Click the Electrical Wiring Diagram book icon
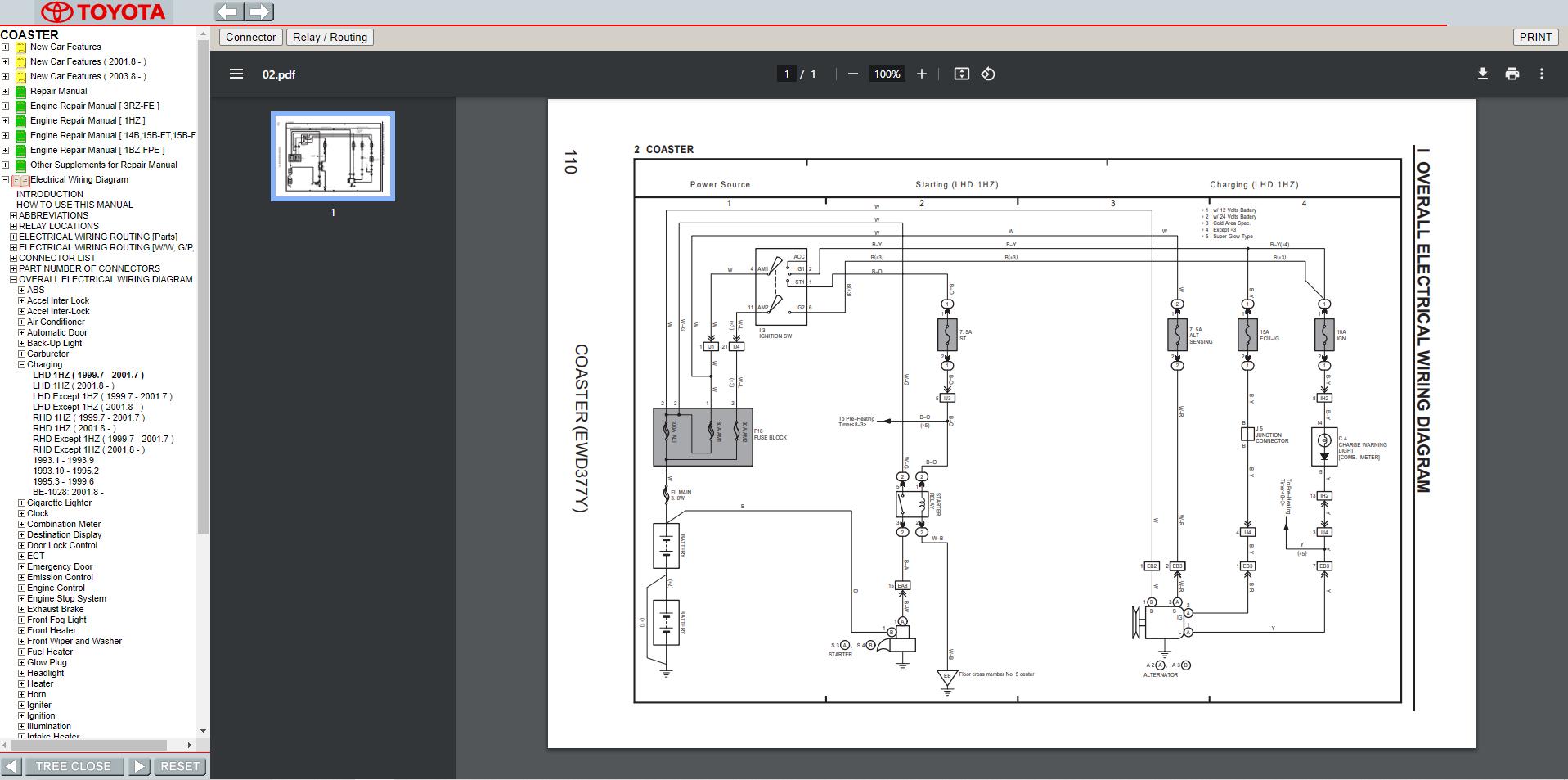 pos(20,180)
